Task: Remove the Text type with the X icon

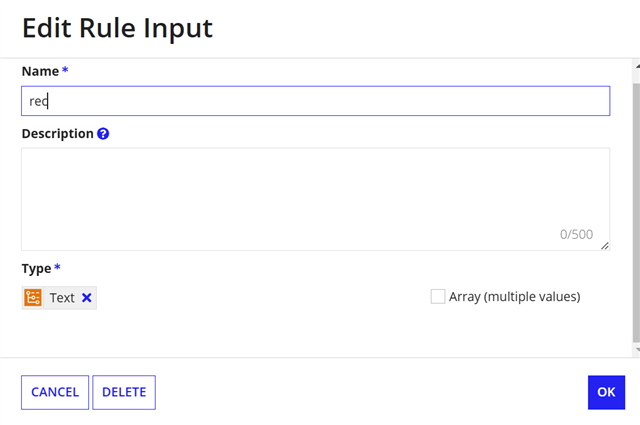Action: click(87, 298)
